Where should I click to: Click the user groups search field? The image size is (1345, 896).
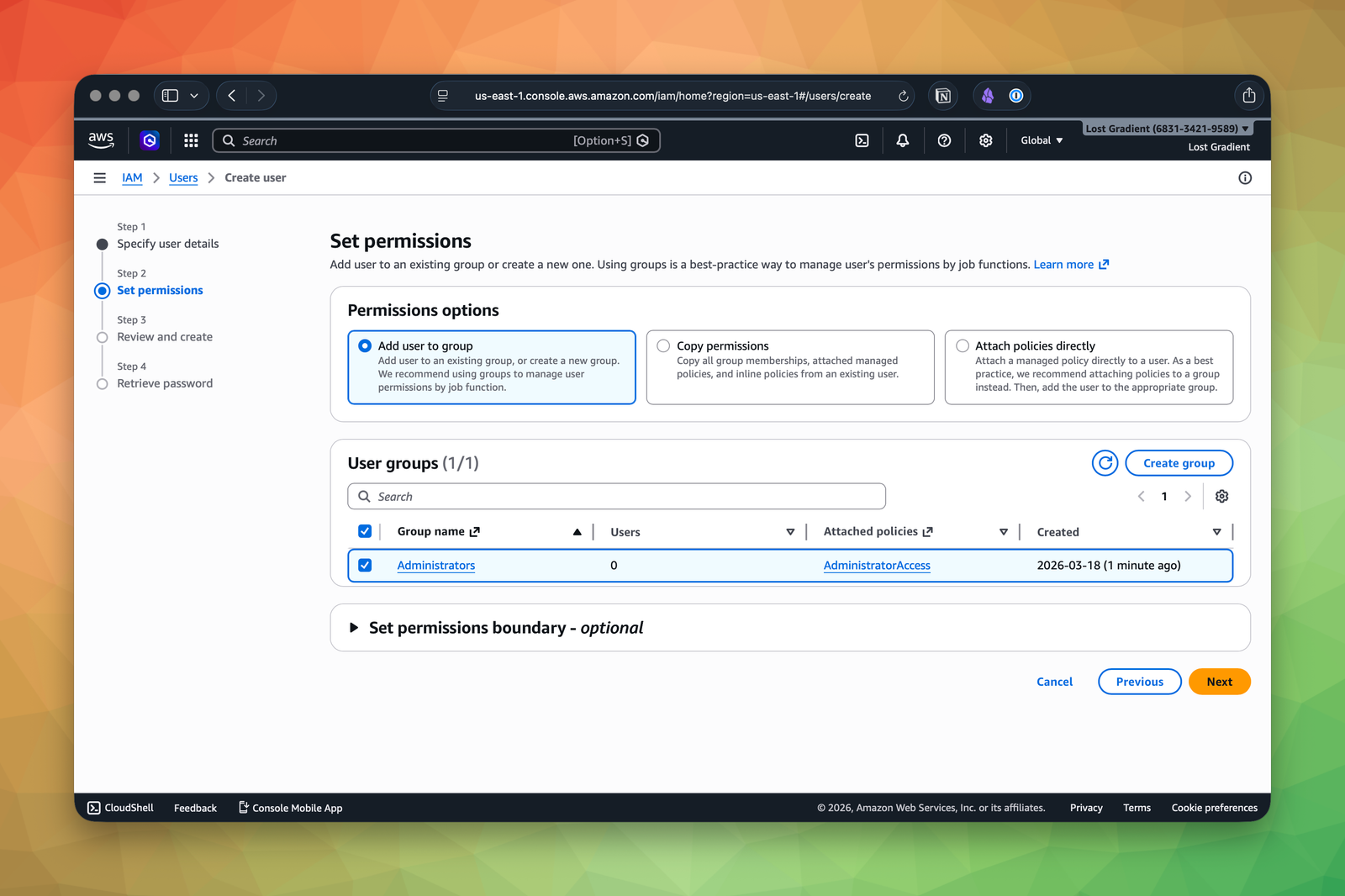(x=616, y=496)
